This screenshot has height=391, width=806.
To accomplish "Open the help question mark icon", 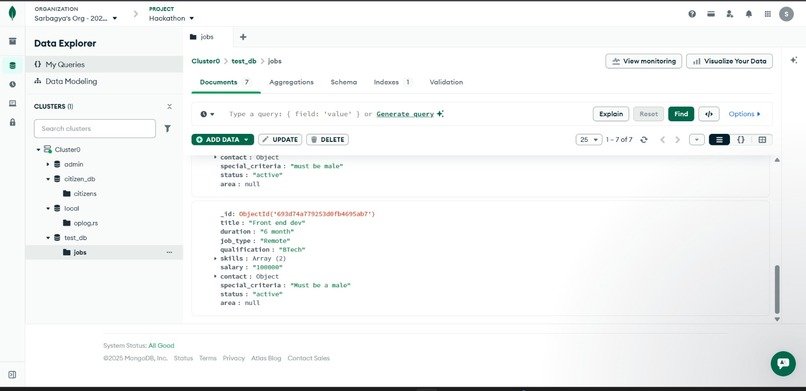I will (x=692, y=14).
